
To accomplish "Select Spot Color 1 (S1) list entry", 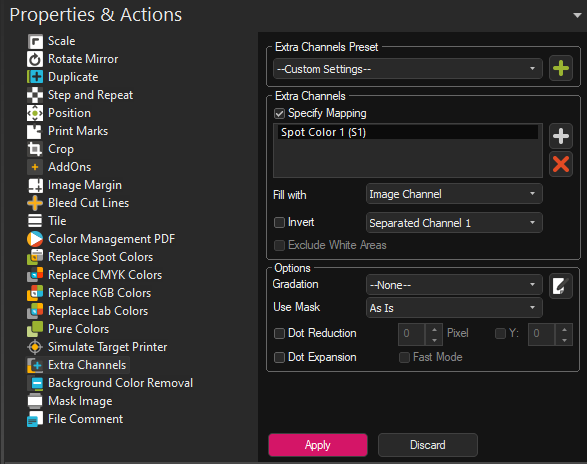I will click(x=408, y=132).
